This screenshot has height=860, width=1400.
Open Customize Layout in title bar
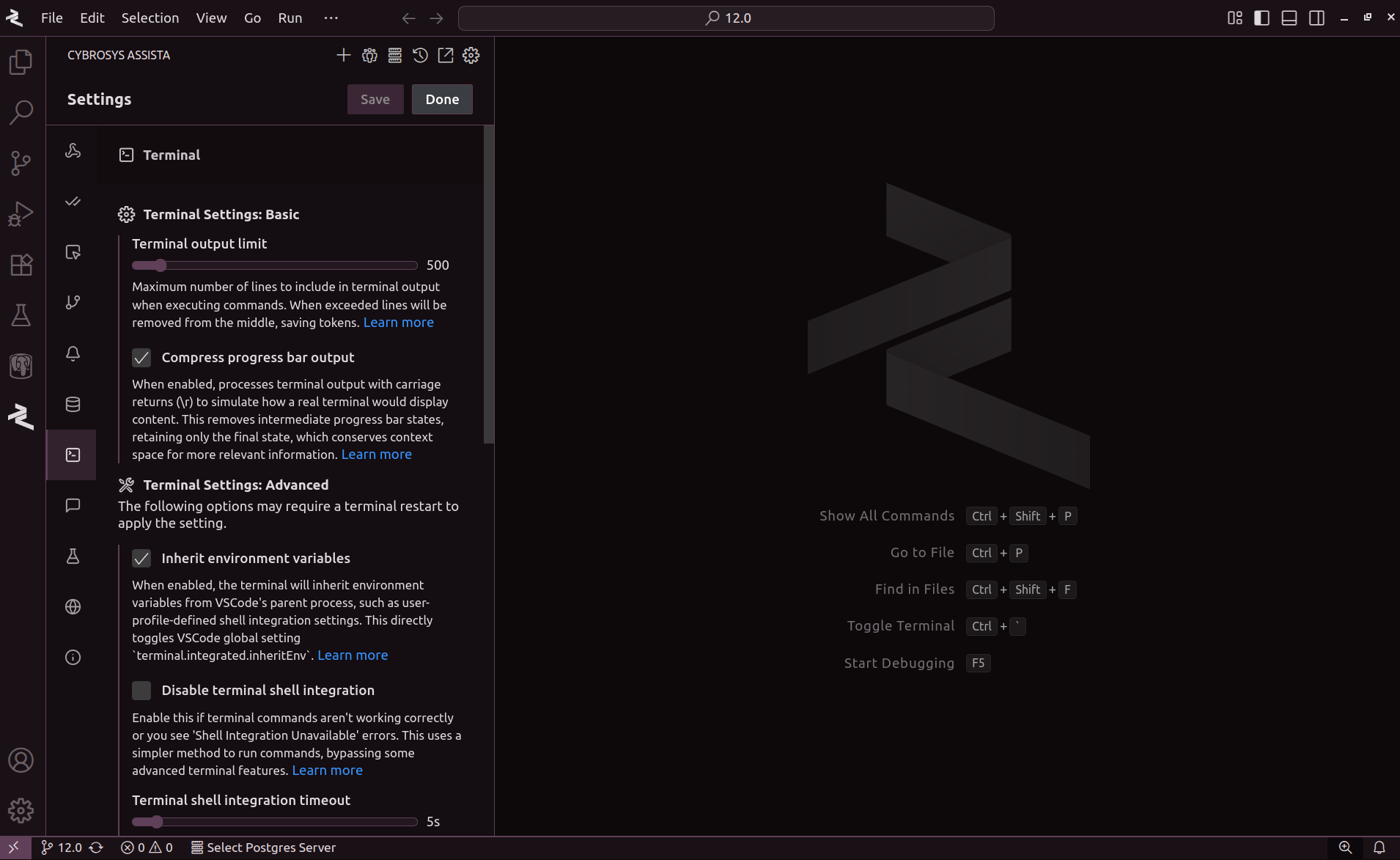pyautogui.click(x=1235, y=18)
